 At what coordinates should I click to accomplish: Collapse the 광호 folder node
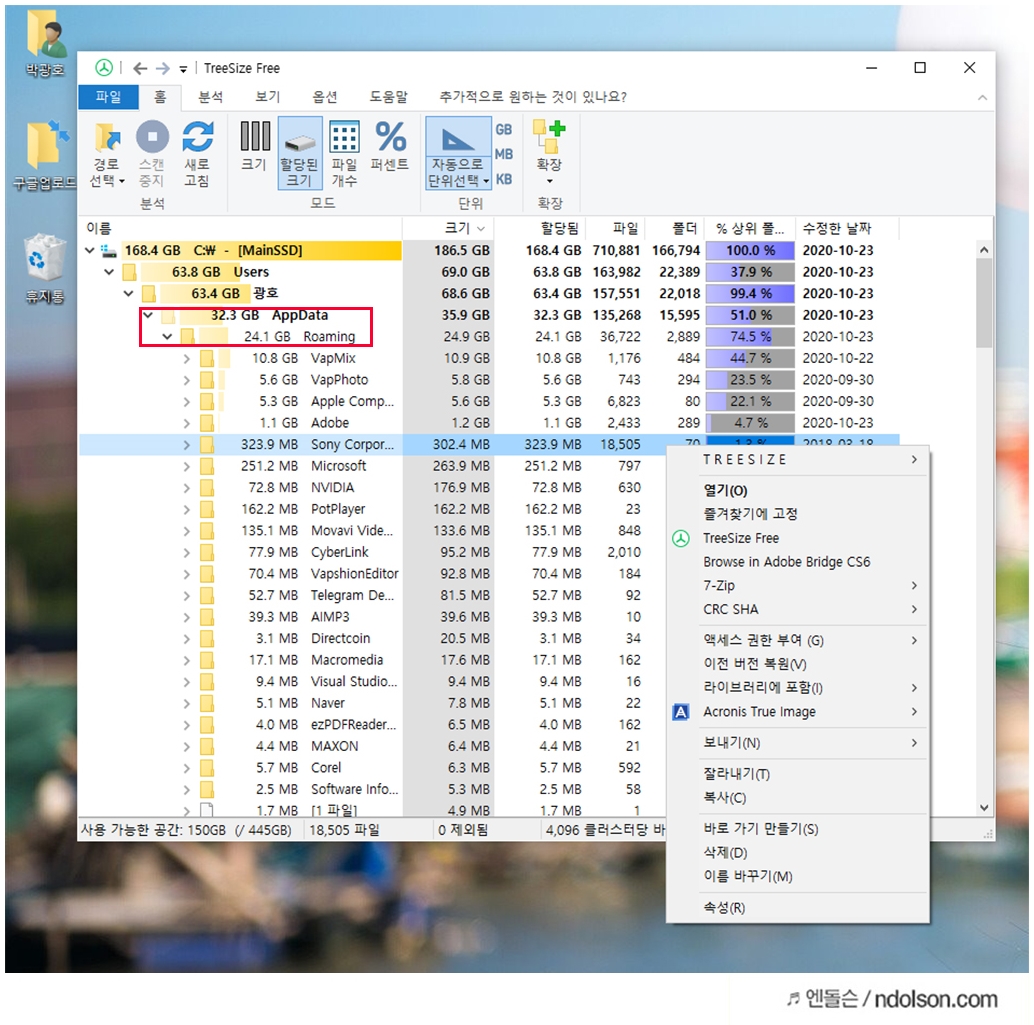pyautogui.click(x=129, y=293)
